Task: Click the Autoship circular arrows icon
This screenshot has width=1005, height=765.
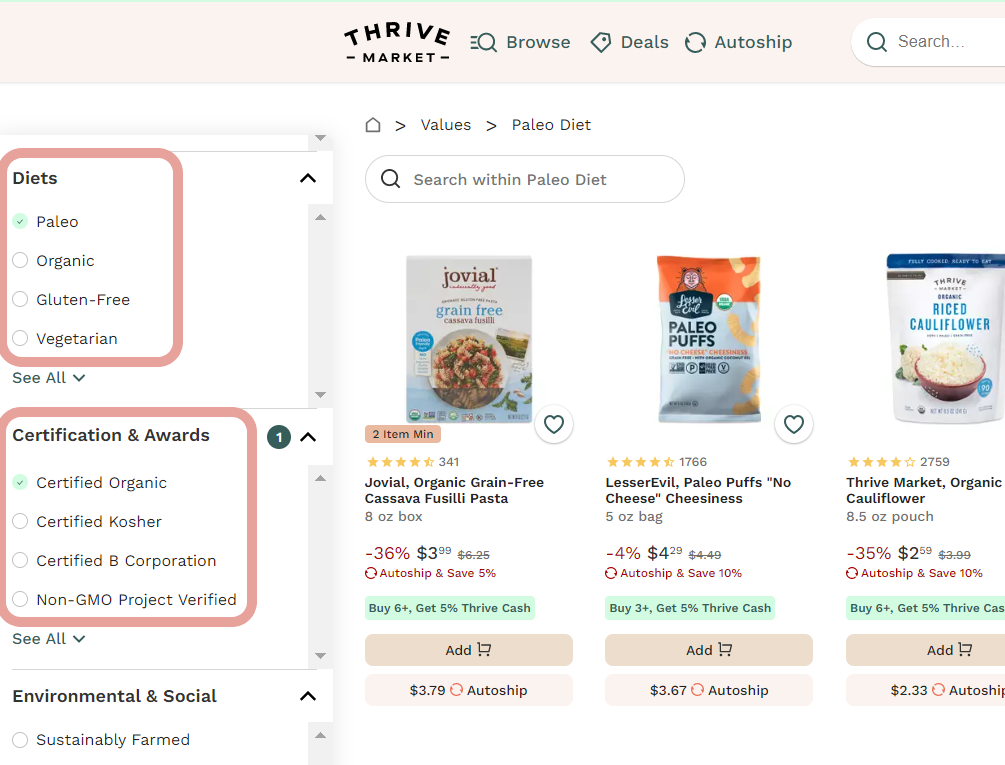Action: [695, 42]
